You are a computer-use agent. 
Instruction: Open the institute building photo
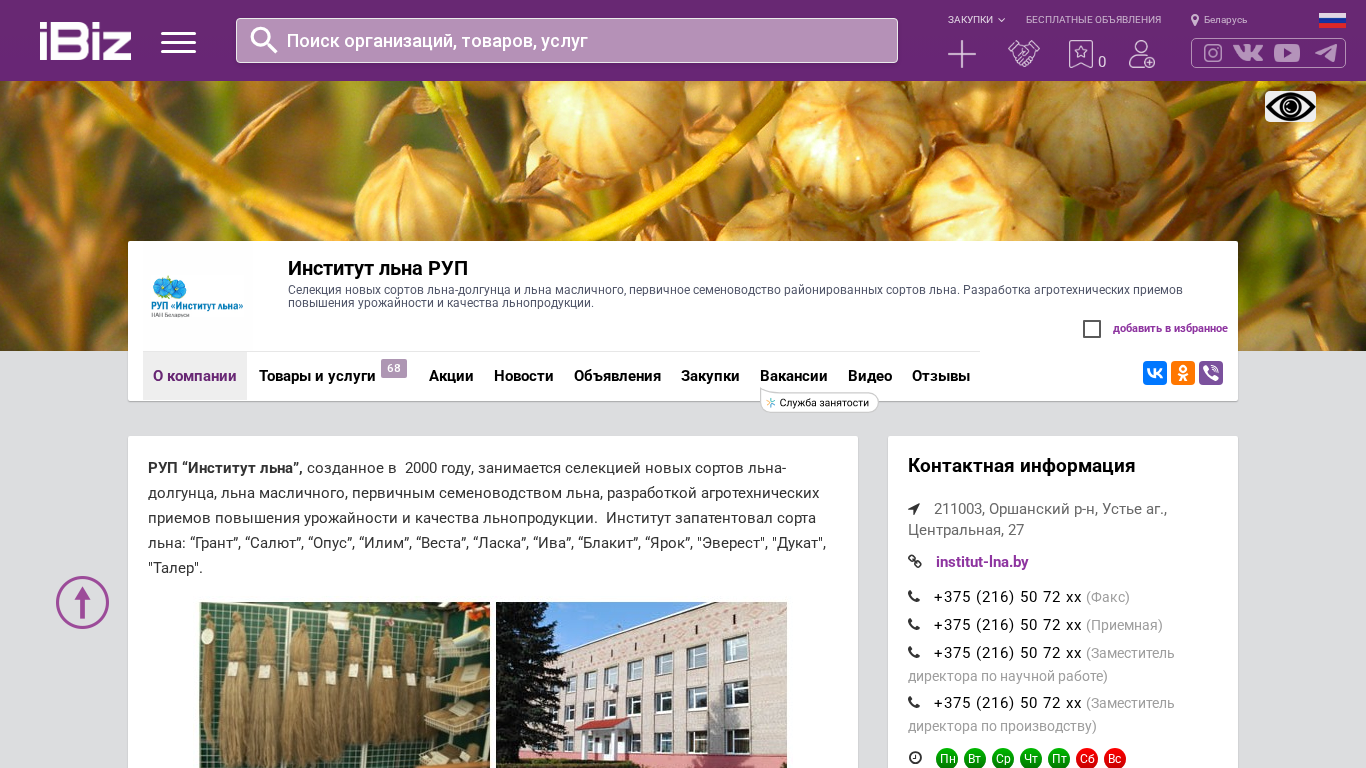pyautogui.click(x=641, y=685)
